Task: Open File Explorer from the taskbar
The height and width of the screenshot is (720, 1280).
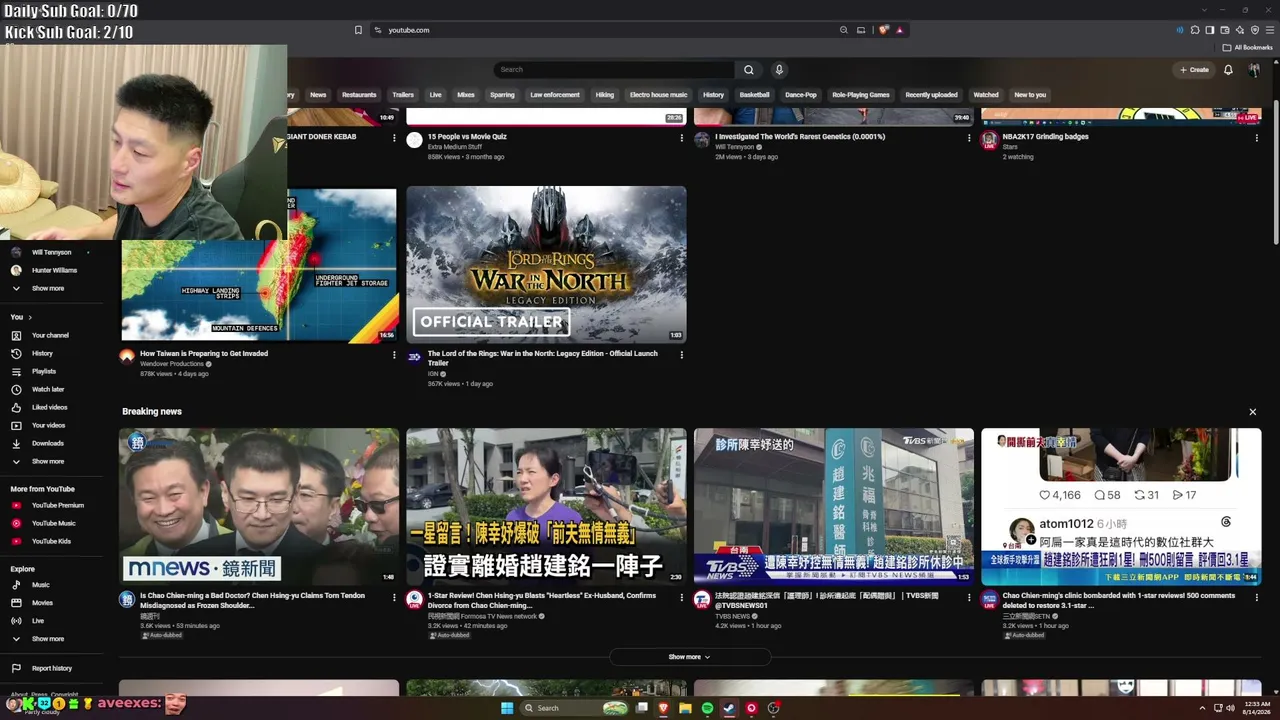Action: pos(685,708)
